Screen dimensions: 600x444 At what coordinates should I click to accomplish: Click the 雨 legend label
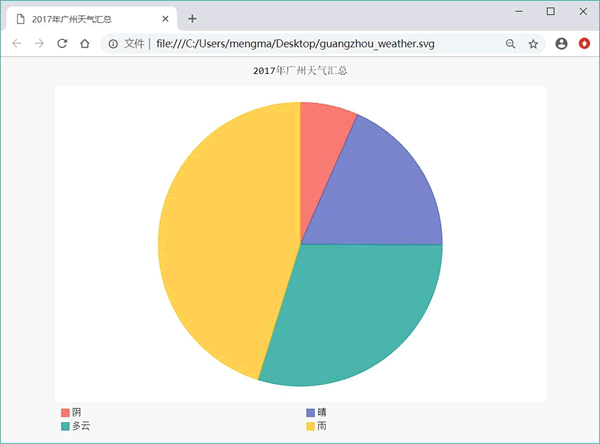[x=322, y=426]
